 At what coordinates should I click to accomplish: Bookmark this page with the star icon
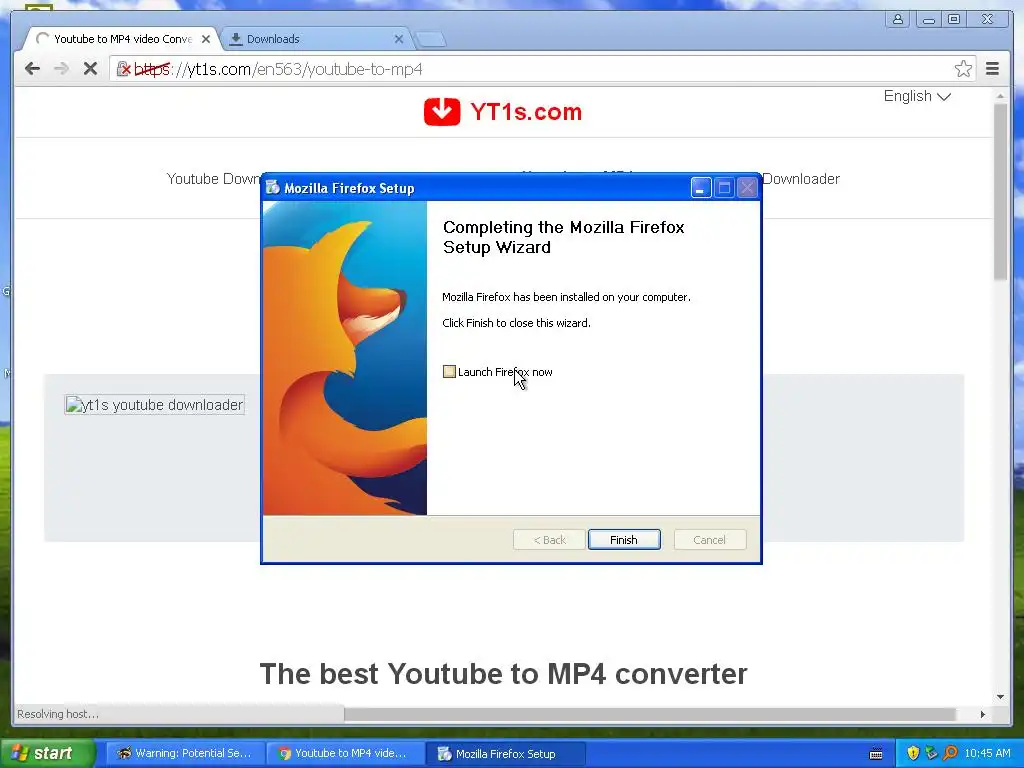(963, 69)
